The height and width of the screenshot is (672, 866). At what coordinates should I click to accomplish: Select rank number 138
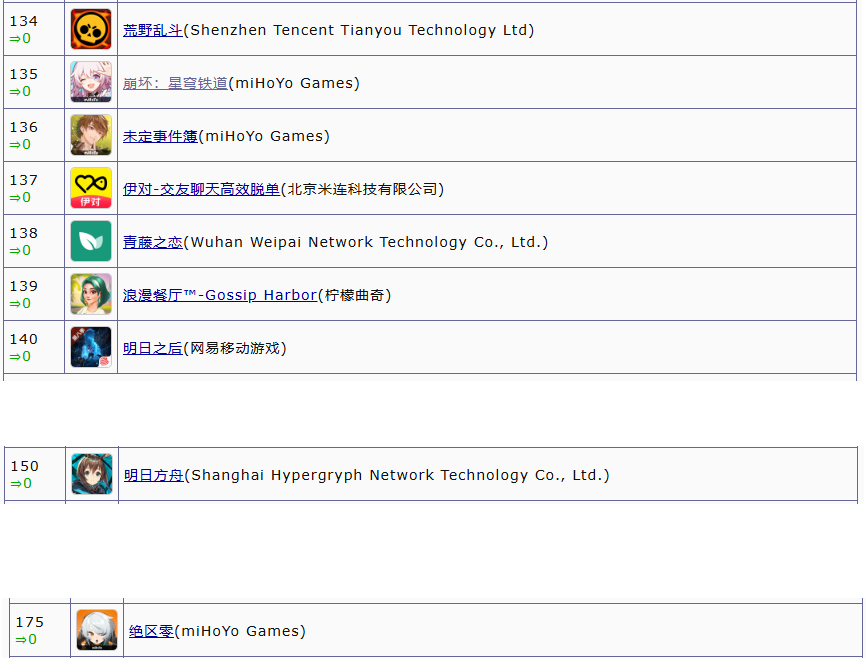click(24, 233)
